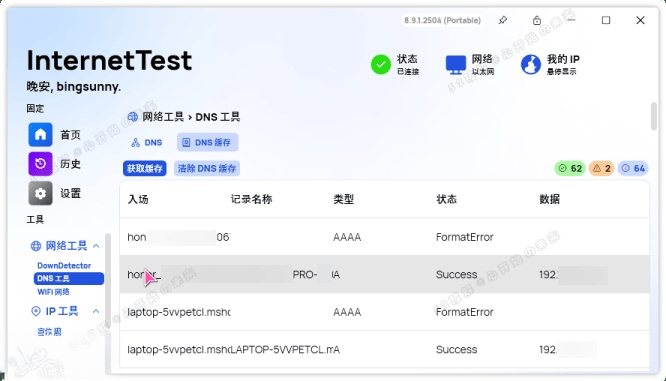Toggle the blue 64 info filter
666x381 pixels.
click(633, 169)
